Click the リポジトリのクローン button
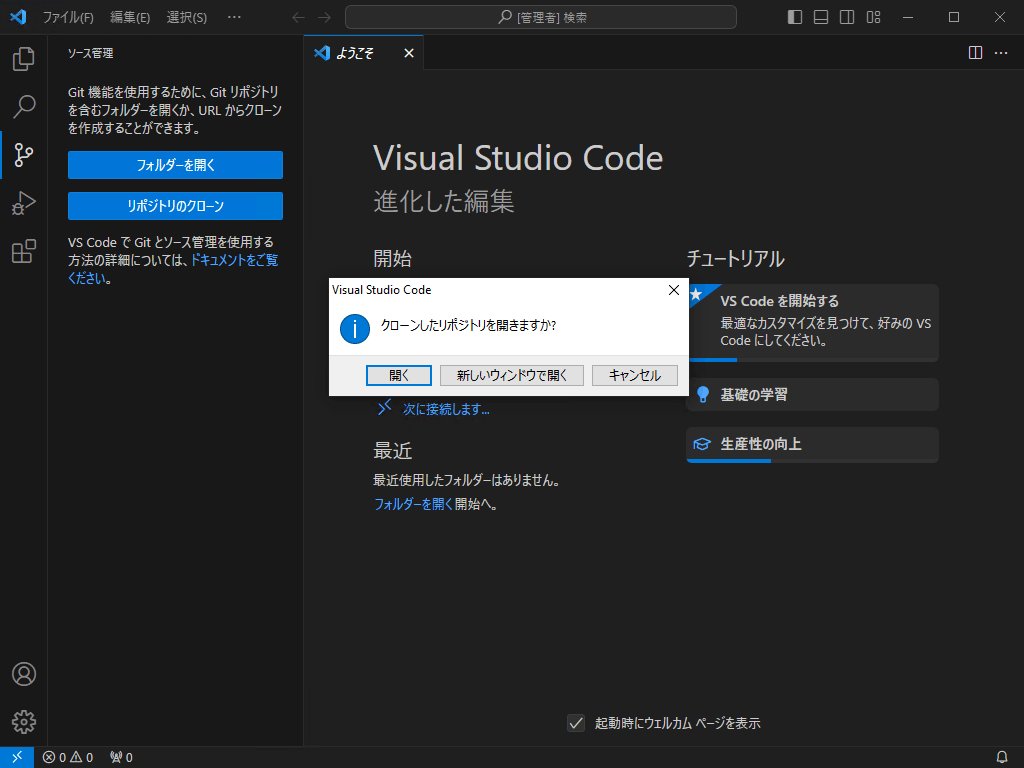Image resolution: width=1024 pixels, height=768 pixels. coord(175,206)
